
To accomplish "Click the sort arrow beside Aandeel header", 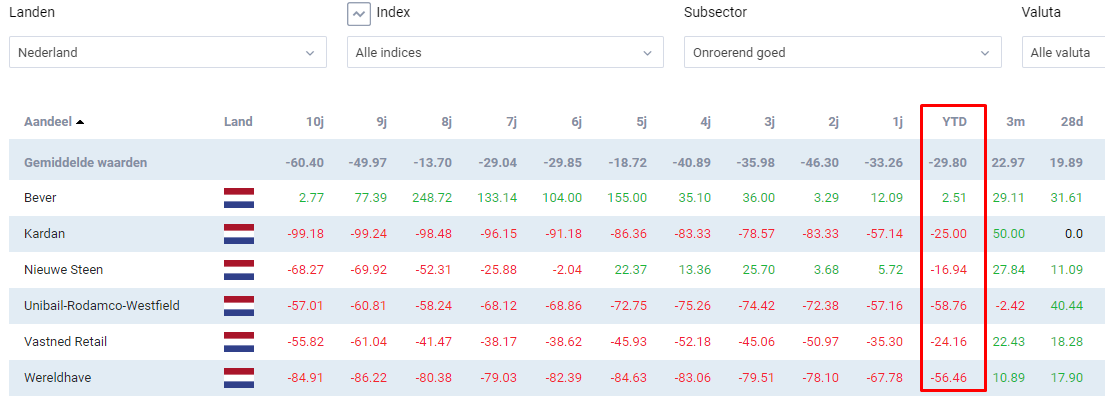I will (80, 122).
